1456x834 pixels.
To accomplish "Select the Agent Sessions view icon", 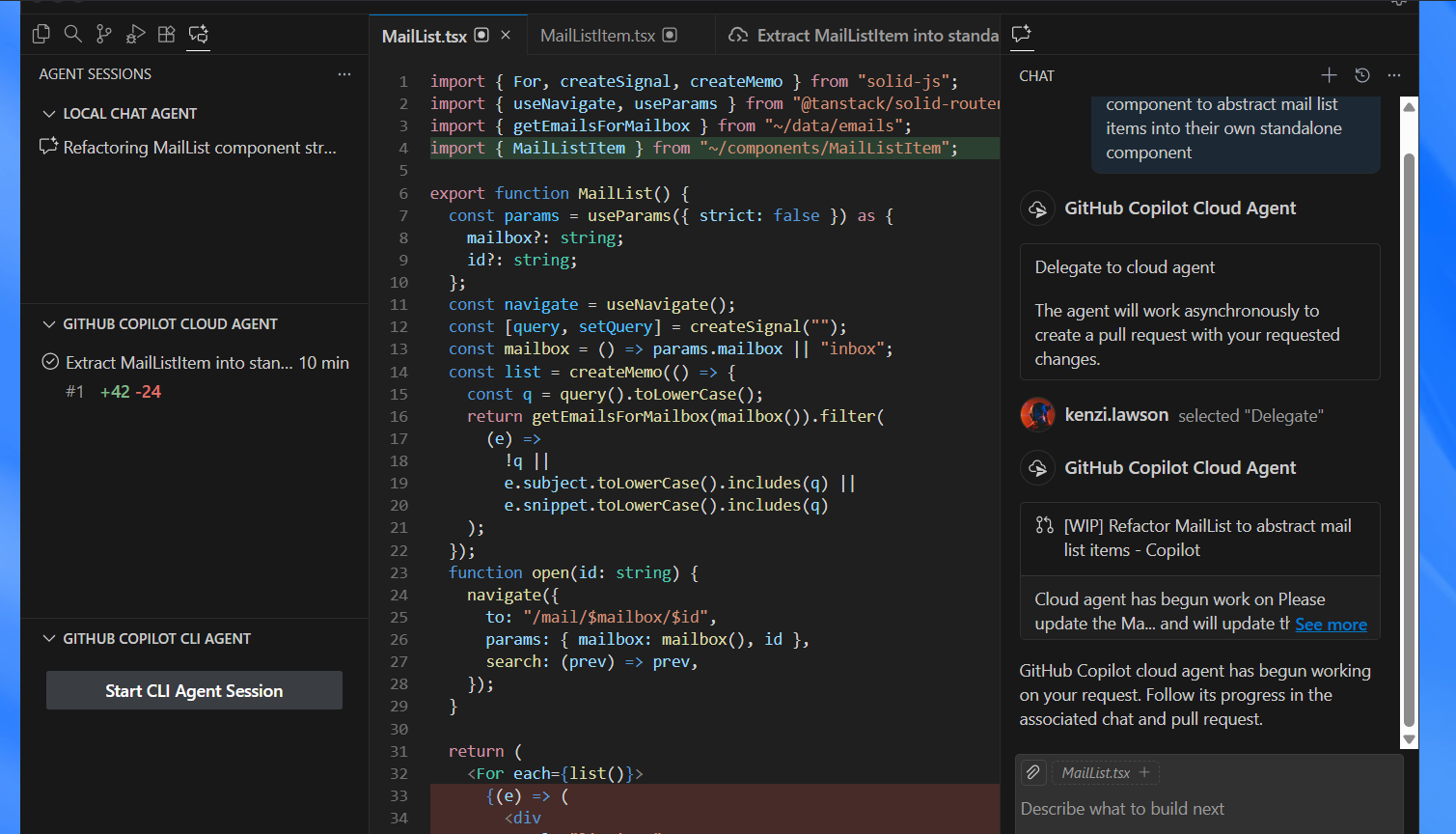I will (199, 34).
